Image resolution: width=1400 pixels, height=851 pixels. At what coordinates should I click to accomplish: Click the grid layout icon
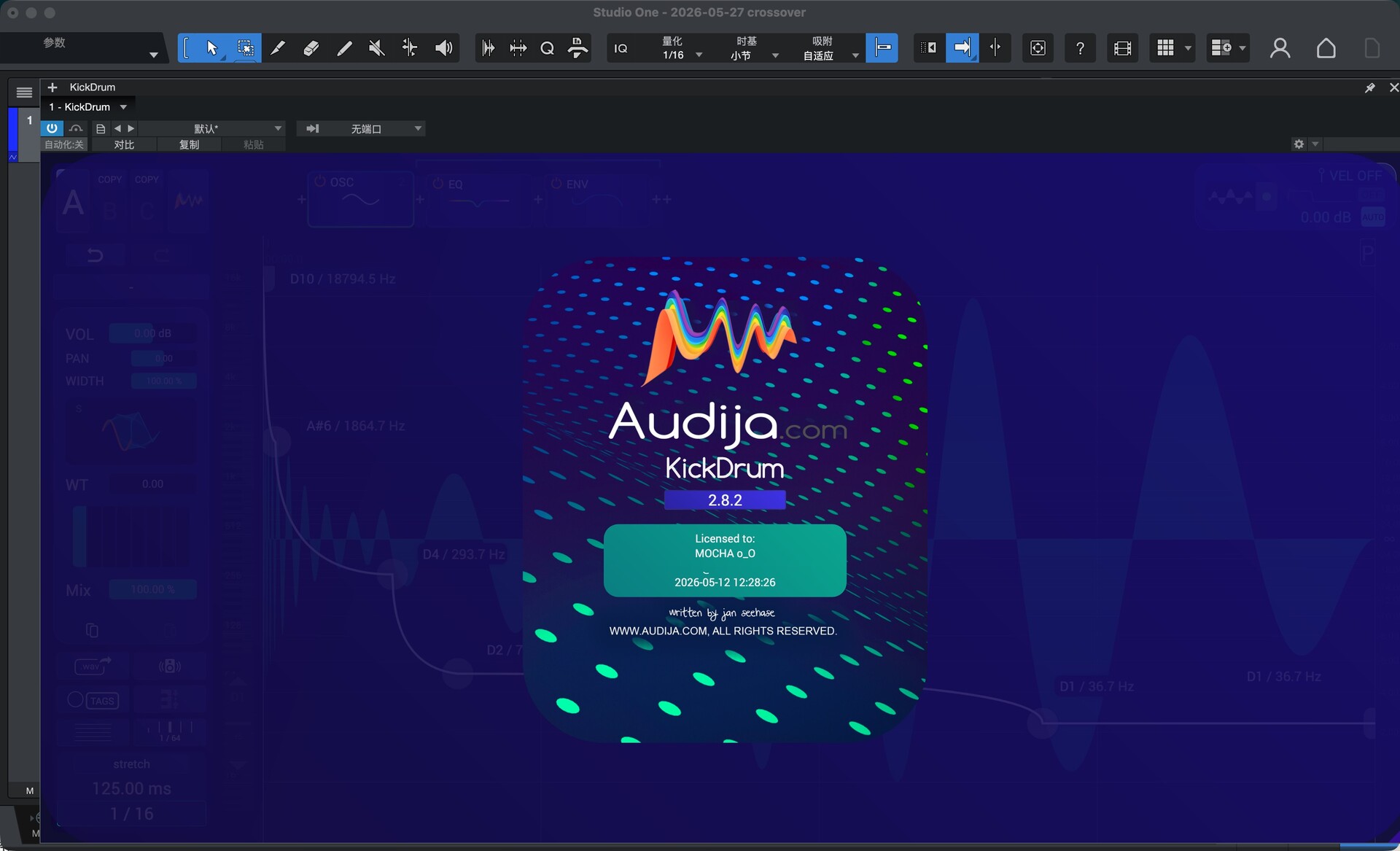coord(1165,48)
